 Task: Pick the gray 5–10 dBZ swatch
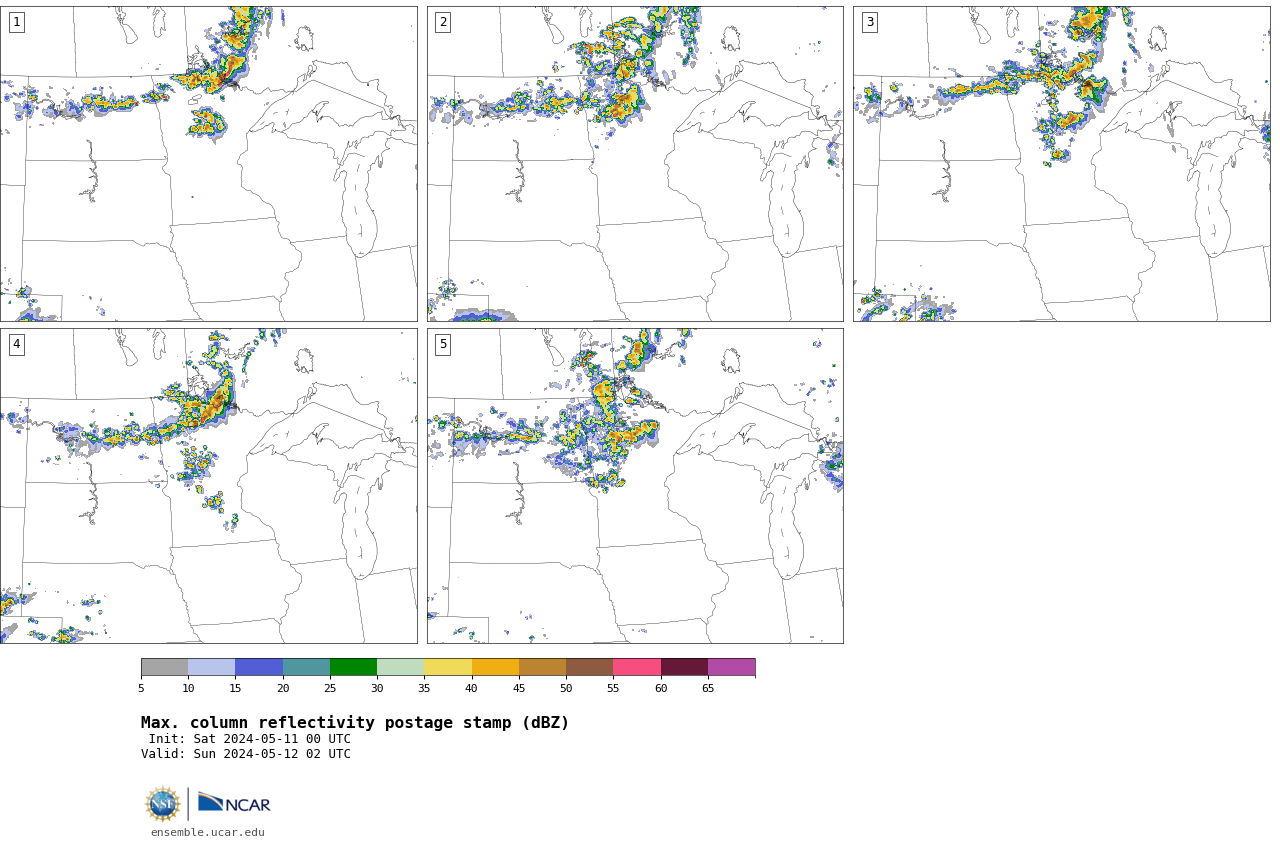pos(165,667)
